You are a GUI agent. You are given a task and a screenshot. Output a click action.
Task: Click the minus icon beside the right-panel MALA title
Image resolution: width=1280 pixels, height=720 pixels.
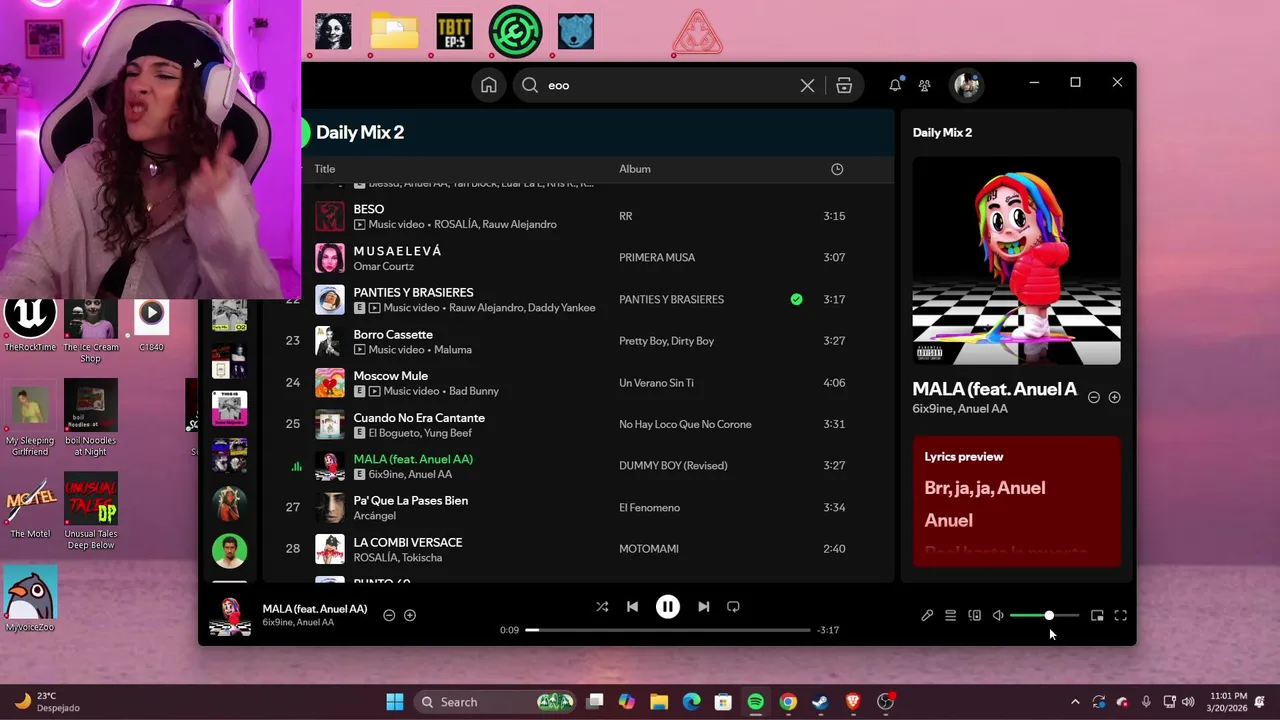[x=1093, y=397]
